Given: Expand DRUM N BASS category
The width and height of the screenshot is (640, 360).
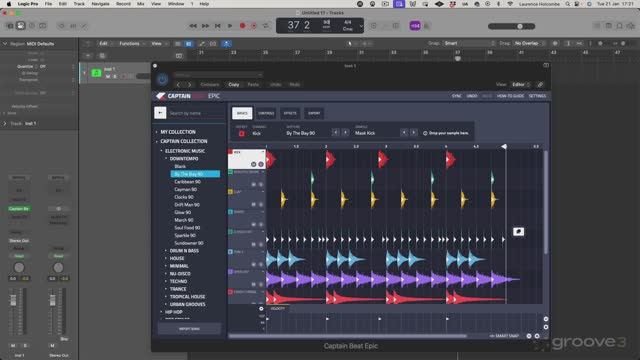Looking at the screenshot, I should 184,251.
